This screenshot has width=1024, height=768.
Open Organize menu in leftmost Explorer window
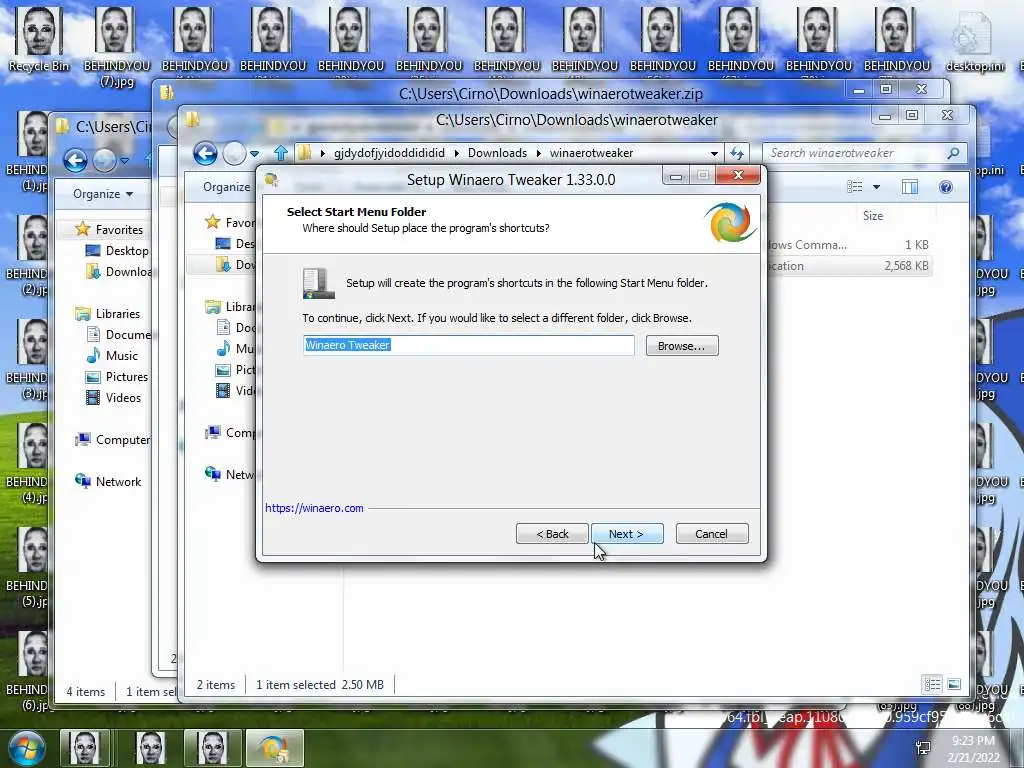(103, 194)
